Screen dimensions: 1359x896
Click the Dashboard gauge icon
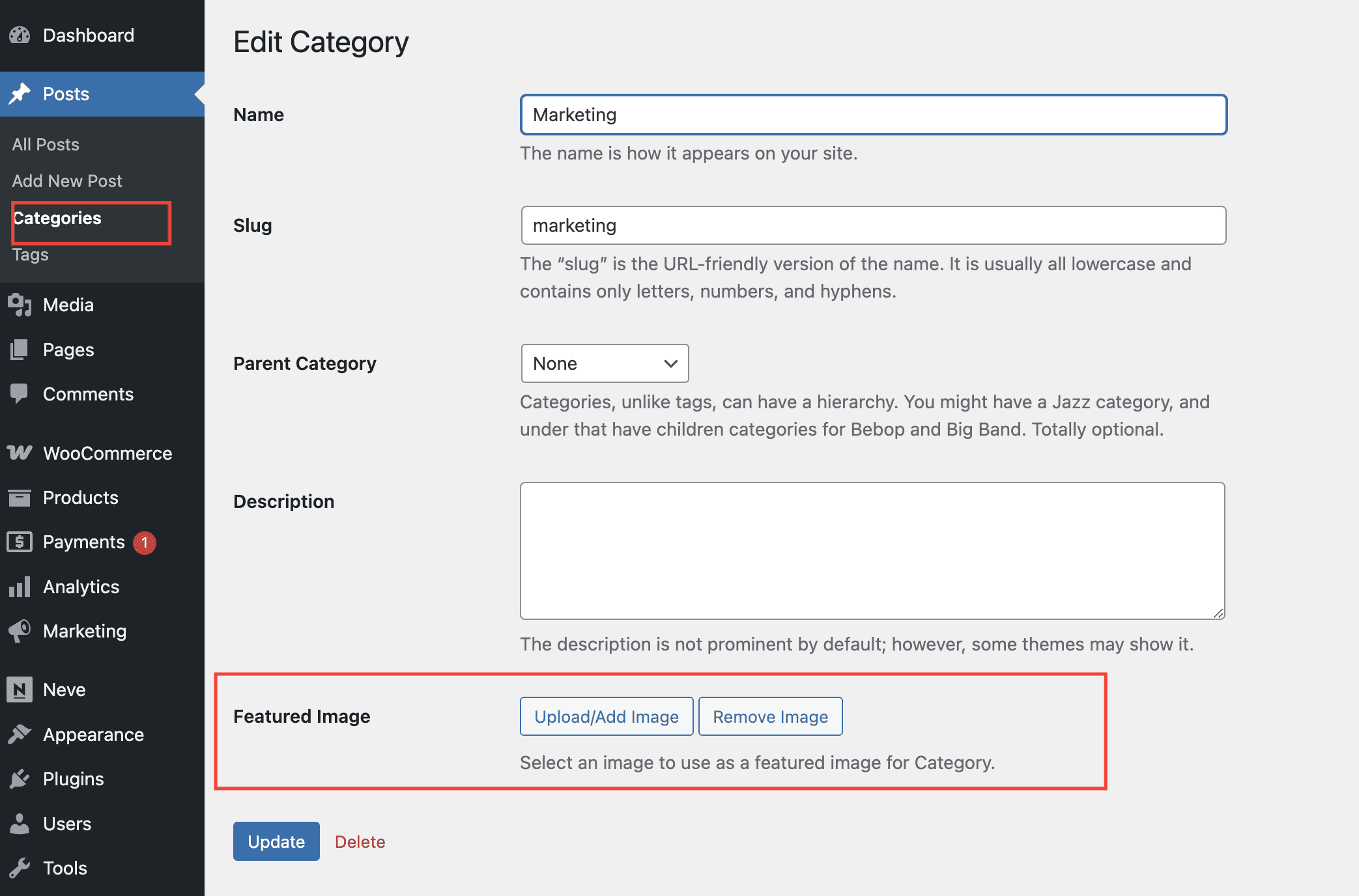(x=20, y=35)
